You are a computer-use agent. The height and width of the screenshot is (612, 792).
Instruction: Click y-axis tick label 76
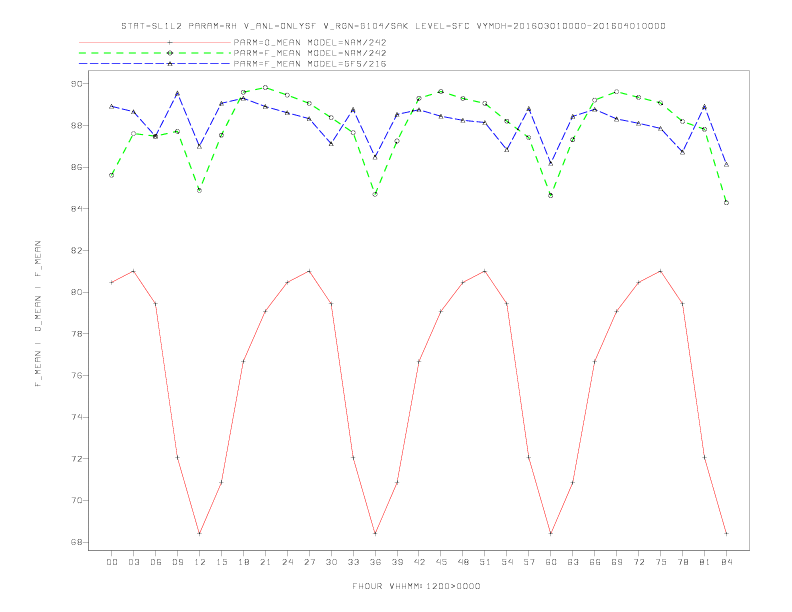click(x=76, y=376)
